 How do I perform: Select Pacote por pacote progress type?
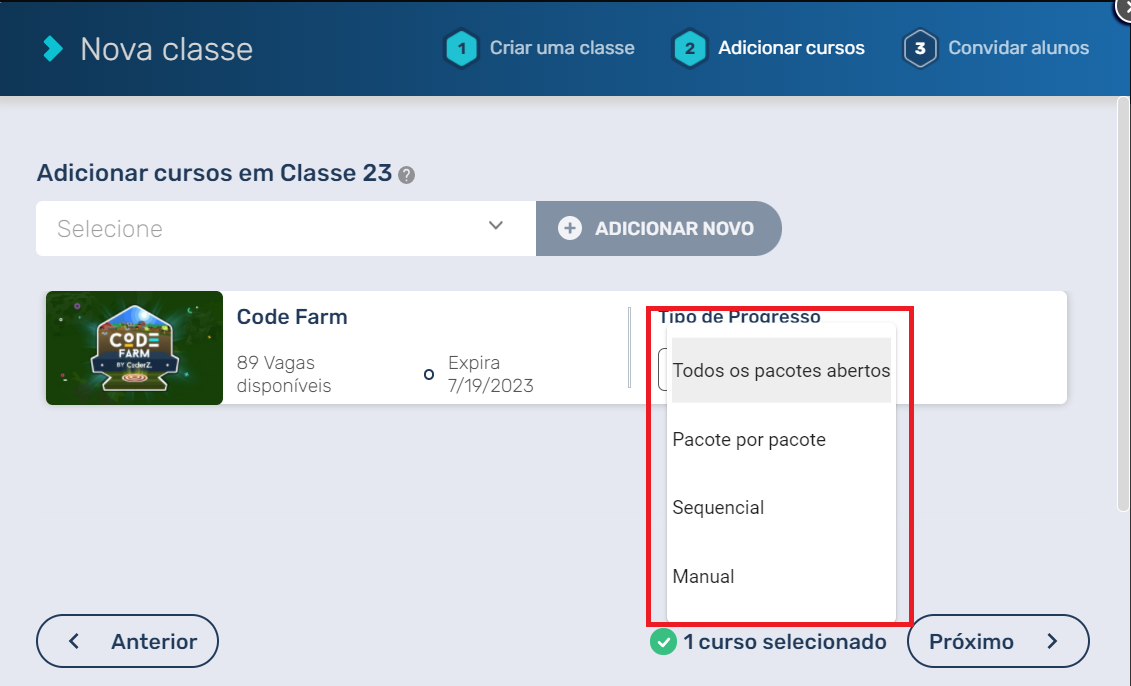click(749, 440)
